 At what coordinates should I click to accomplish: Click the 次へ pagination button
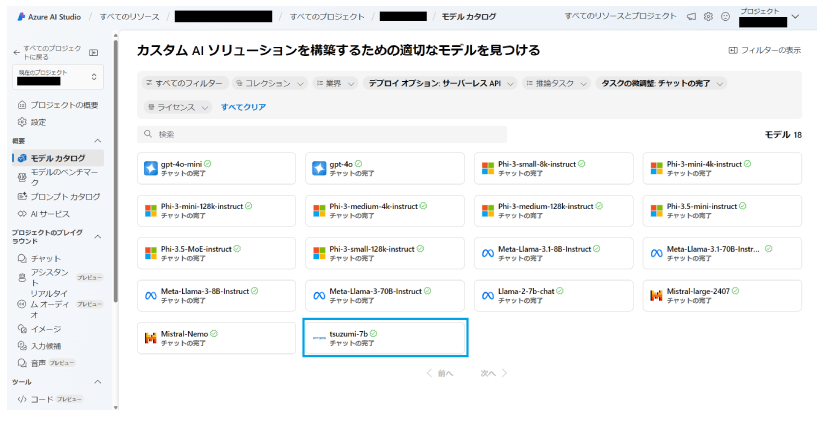tap(494, 373)
